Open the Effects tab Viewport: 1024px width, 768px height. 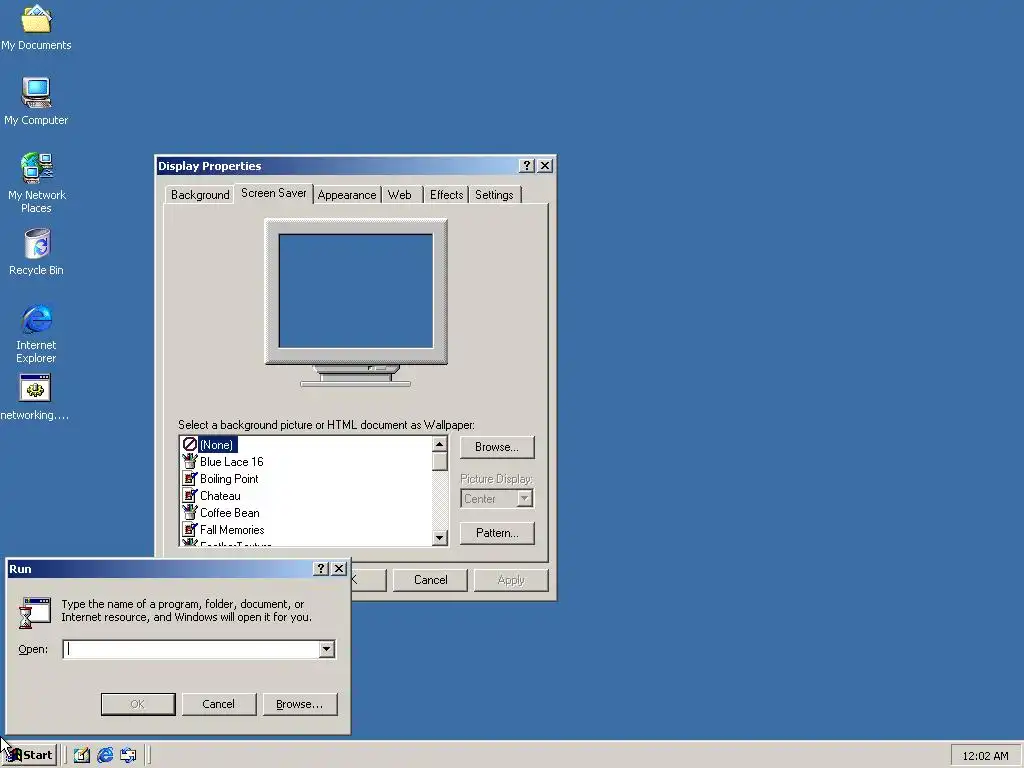[x=446, y=195]
